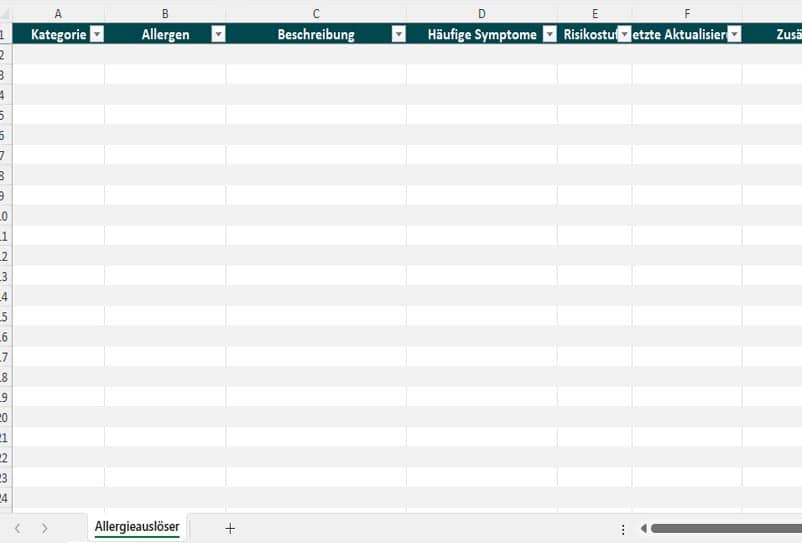This screenshot has width=802, height=543.
Task: Select the column C header
Action: [316, 13]
